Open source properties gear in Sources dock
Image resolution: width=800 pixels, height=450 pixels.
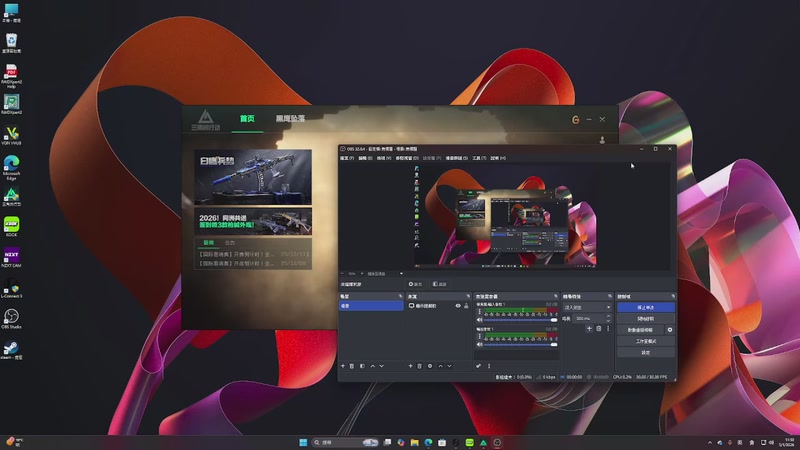[x=430, y=366]
